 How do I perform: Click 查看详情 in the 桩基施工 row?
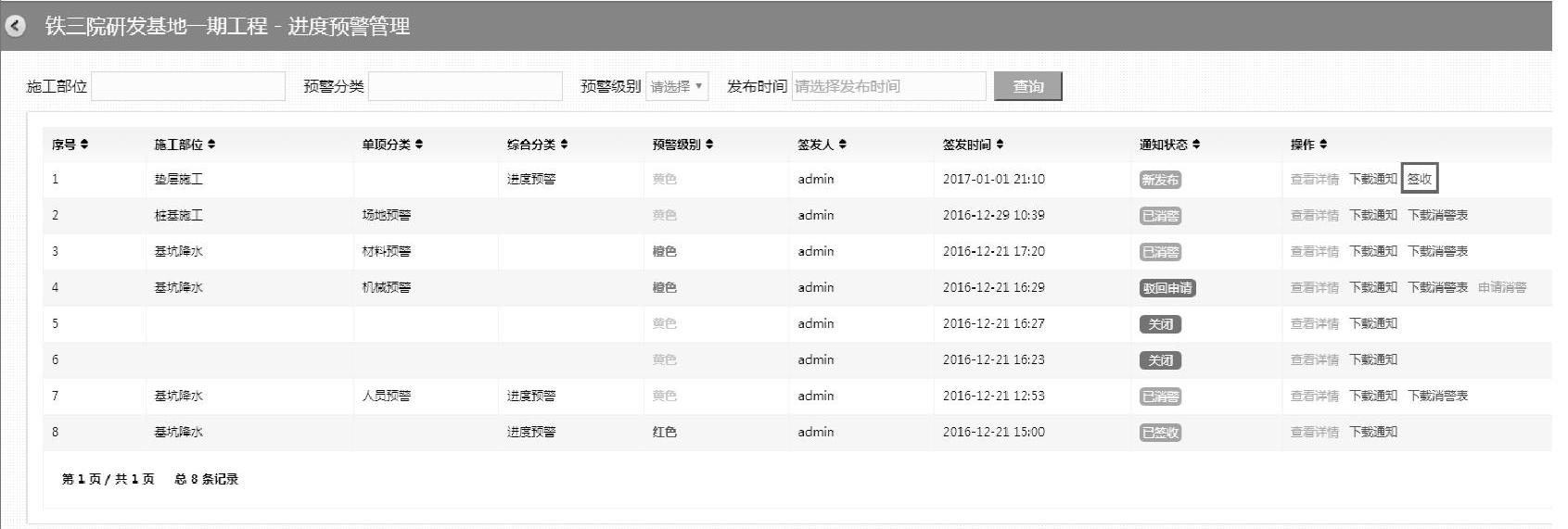1315,216
